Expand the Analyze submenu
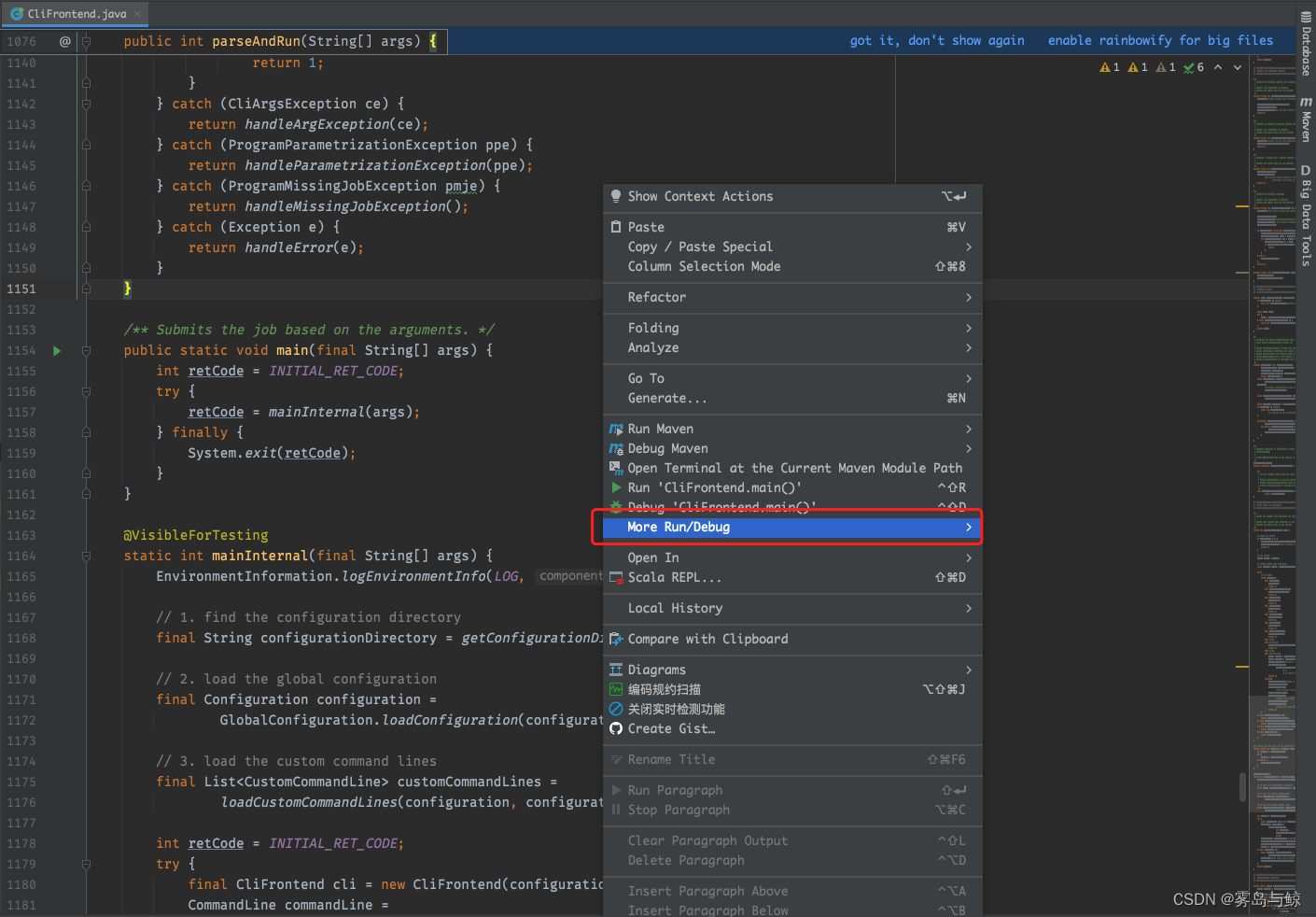This screenshot has height=917, width=1316. click(x=792, y=347)
